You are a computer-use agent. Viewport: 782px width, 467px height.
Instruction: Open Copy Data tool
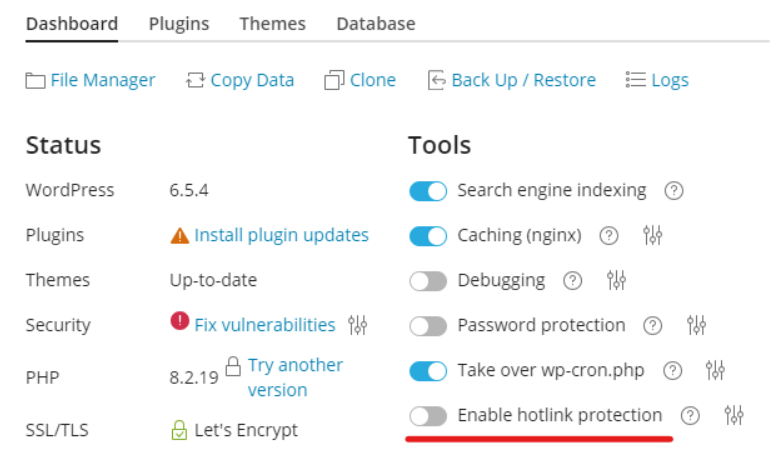(240, 80)
